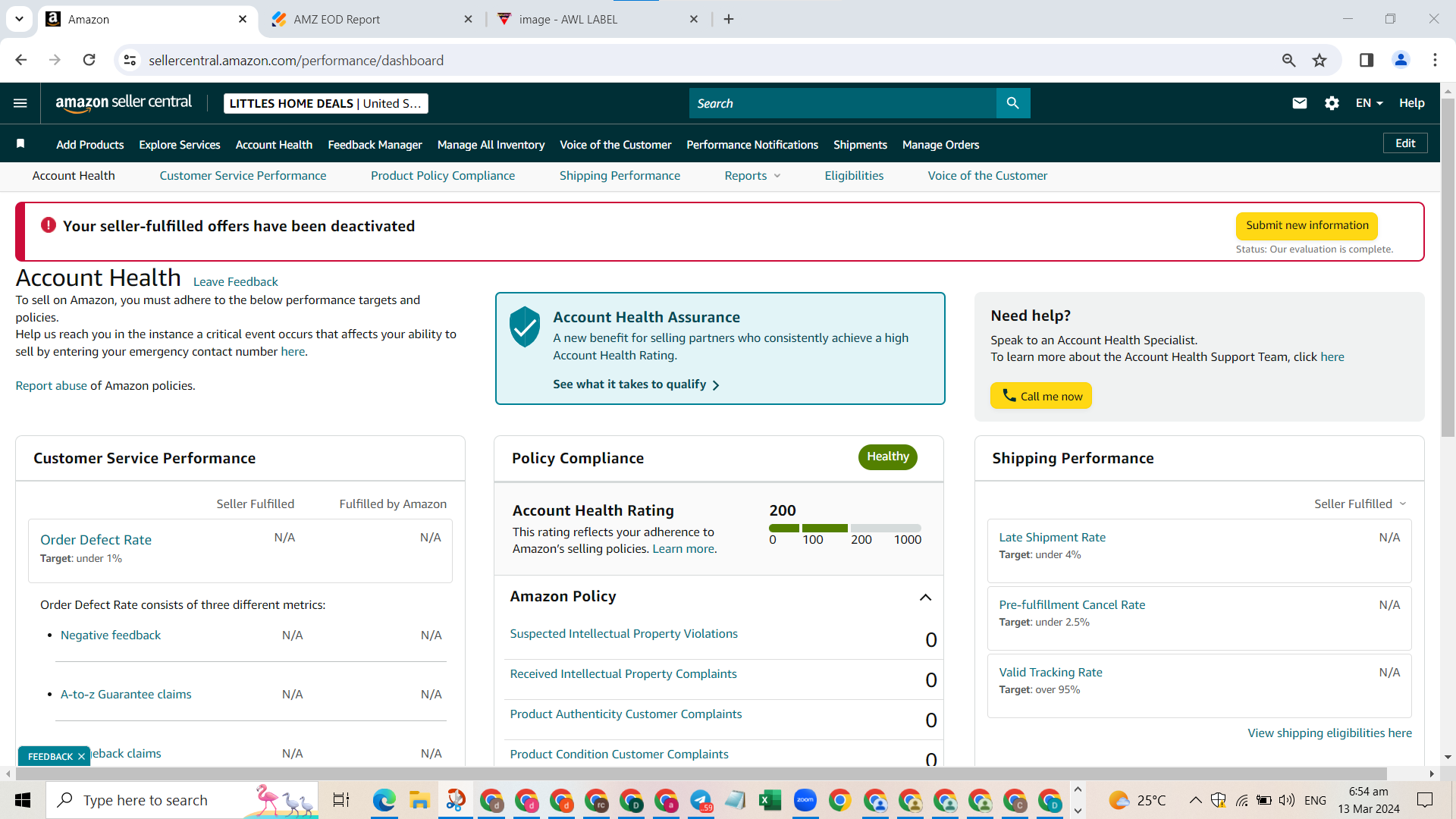Screen dimensions: 1456x819
Task: Click the Edit button in the navigation bar
Action: (x=1405, y=143)
